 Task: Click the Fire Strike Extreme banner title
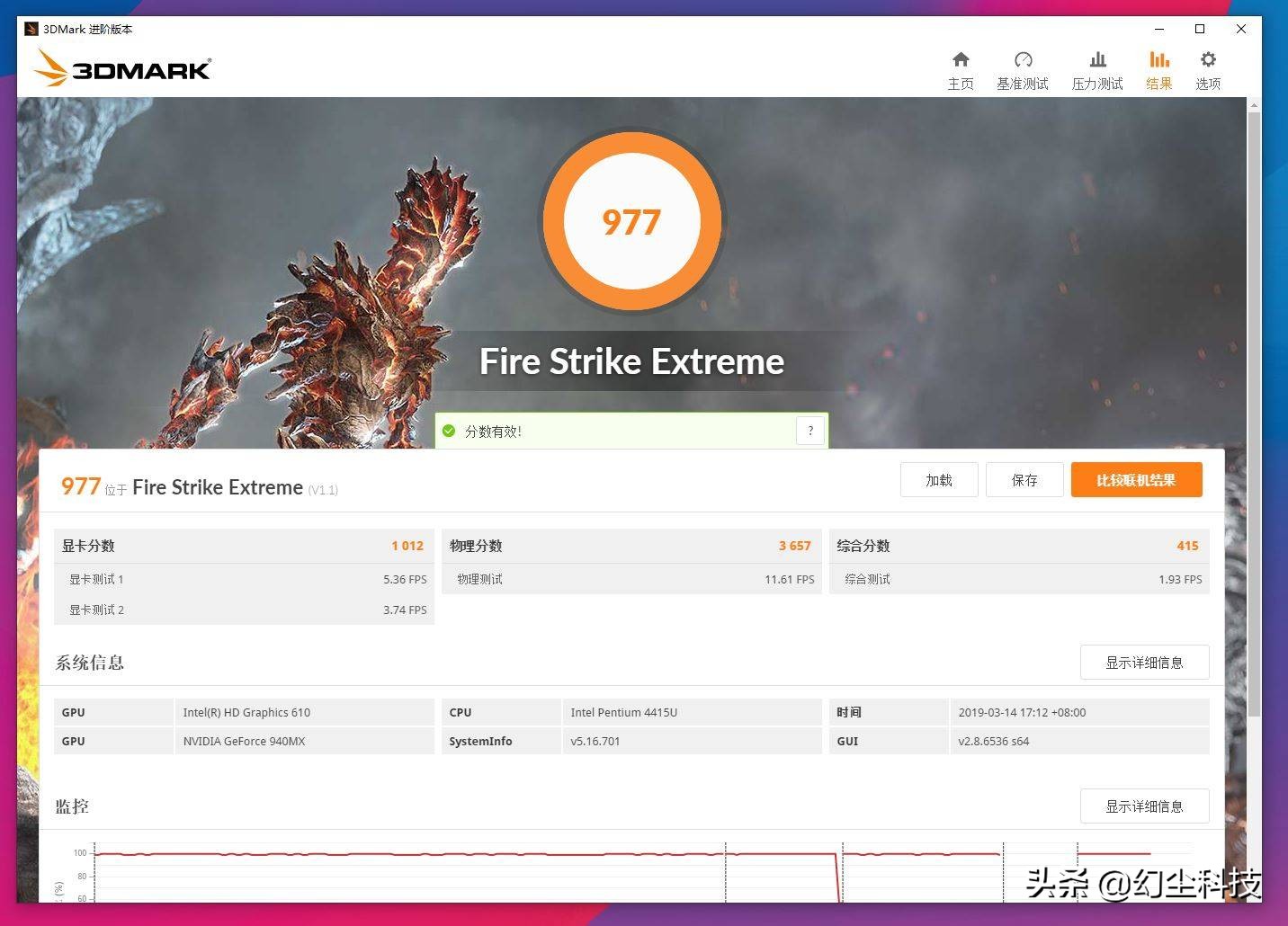(x=631, y=361)
